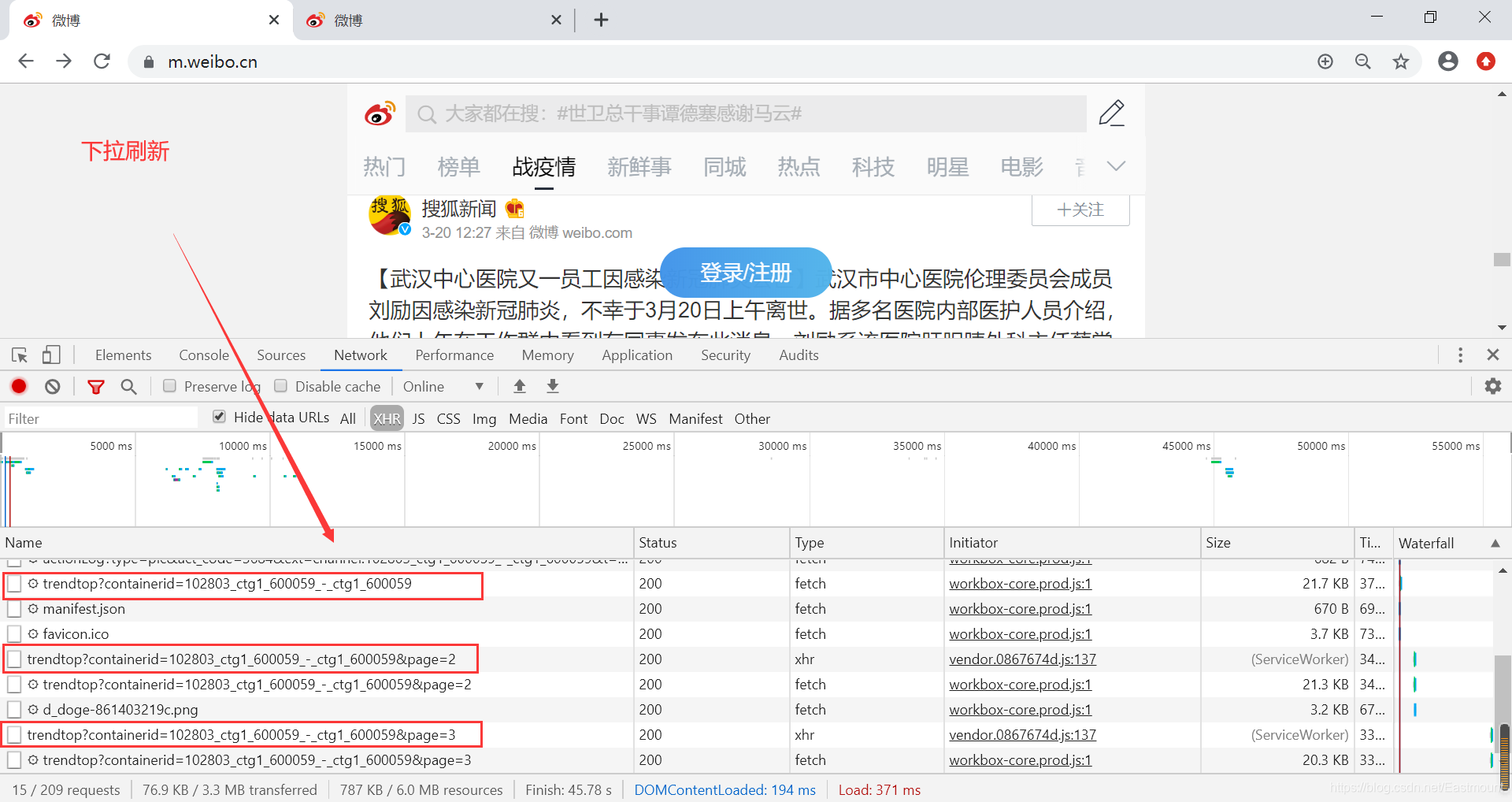Open the 明星 channel

[947, 167]
